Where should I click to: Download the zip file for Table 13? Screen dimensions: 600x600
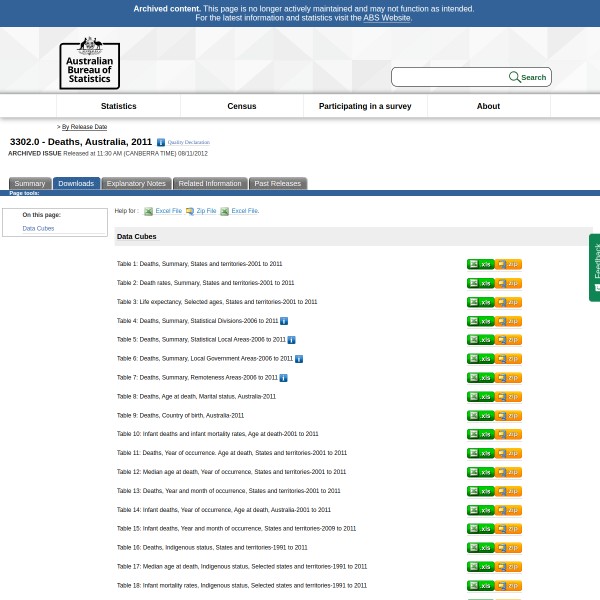click(508, 491)
